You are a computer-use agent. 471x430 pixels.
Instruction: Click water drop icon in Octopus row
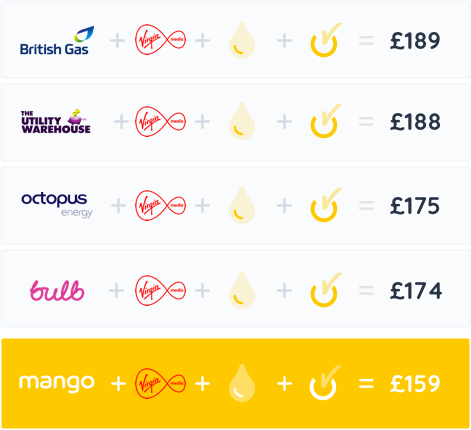242,205
